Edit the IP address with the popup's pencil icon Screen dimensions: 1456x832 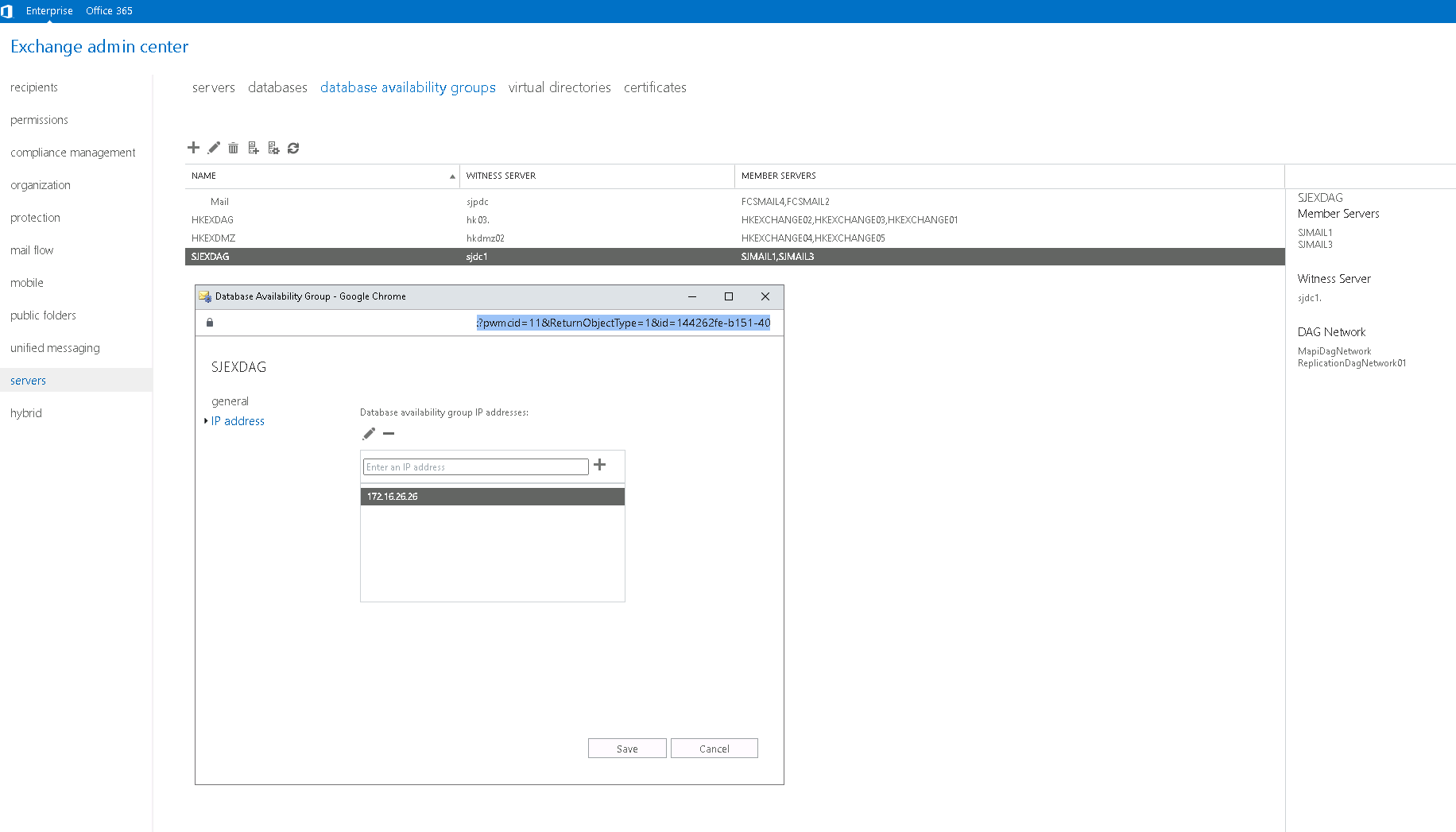[369, 434]
